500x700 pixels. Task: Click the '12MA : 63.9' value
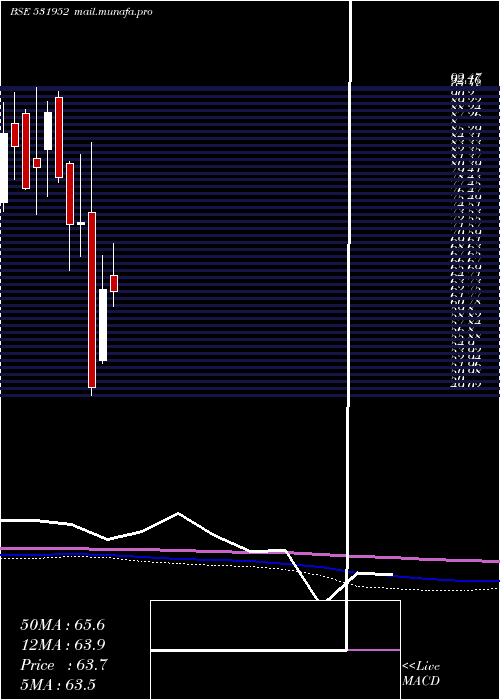pos(63,645)
